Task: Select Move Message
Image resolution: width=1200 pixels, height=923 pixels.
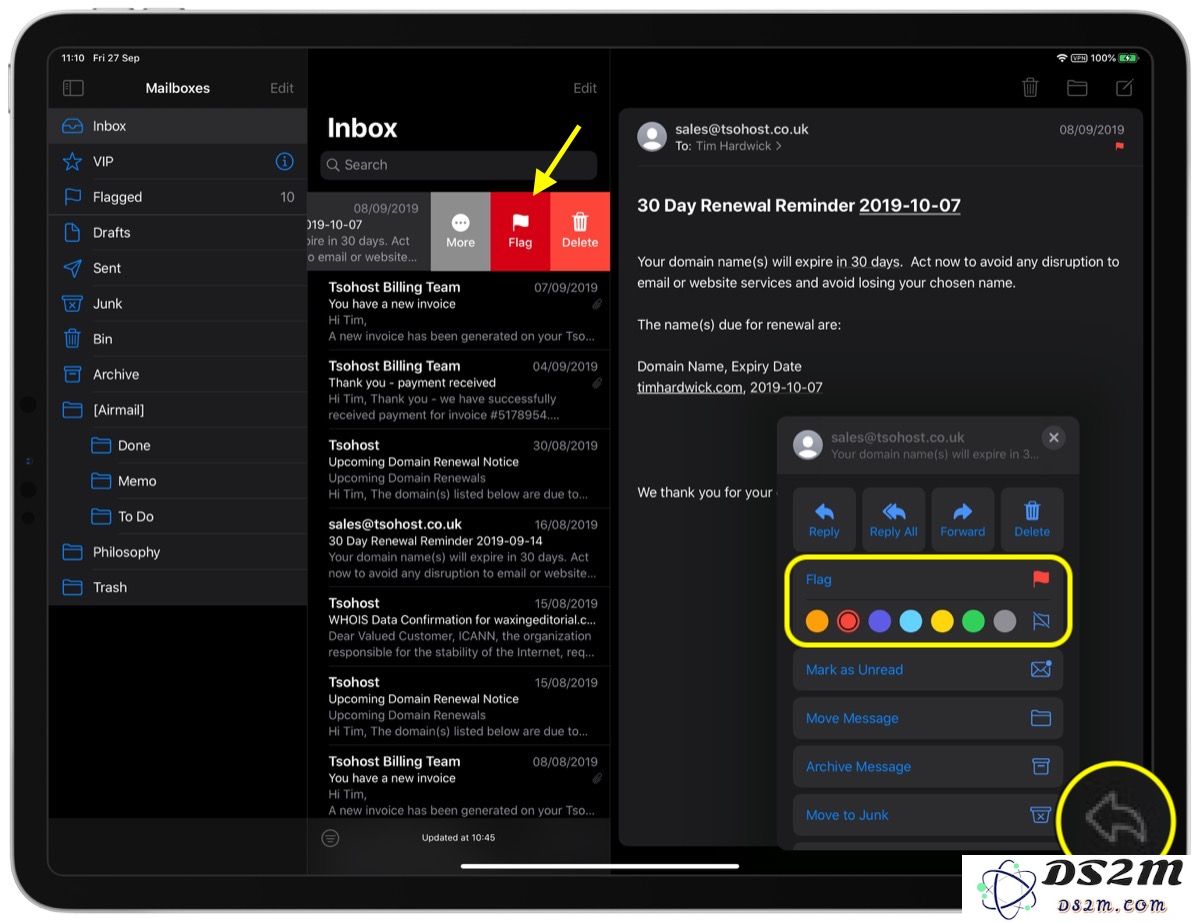Action: point(928,718)
